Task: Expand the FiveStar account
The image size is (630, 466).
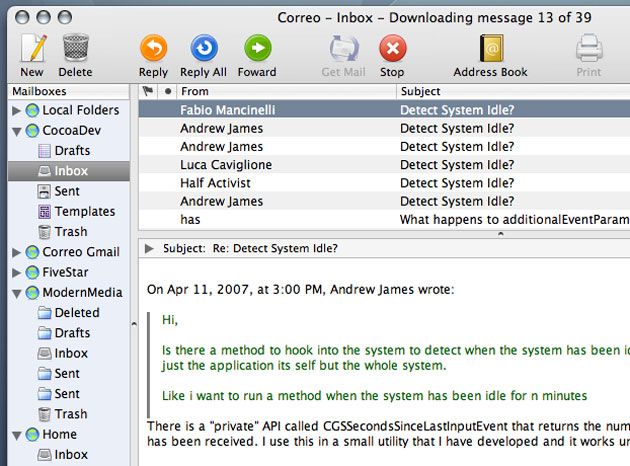Action: (16, 272)
